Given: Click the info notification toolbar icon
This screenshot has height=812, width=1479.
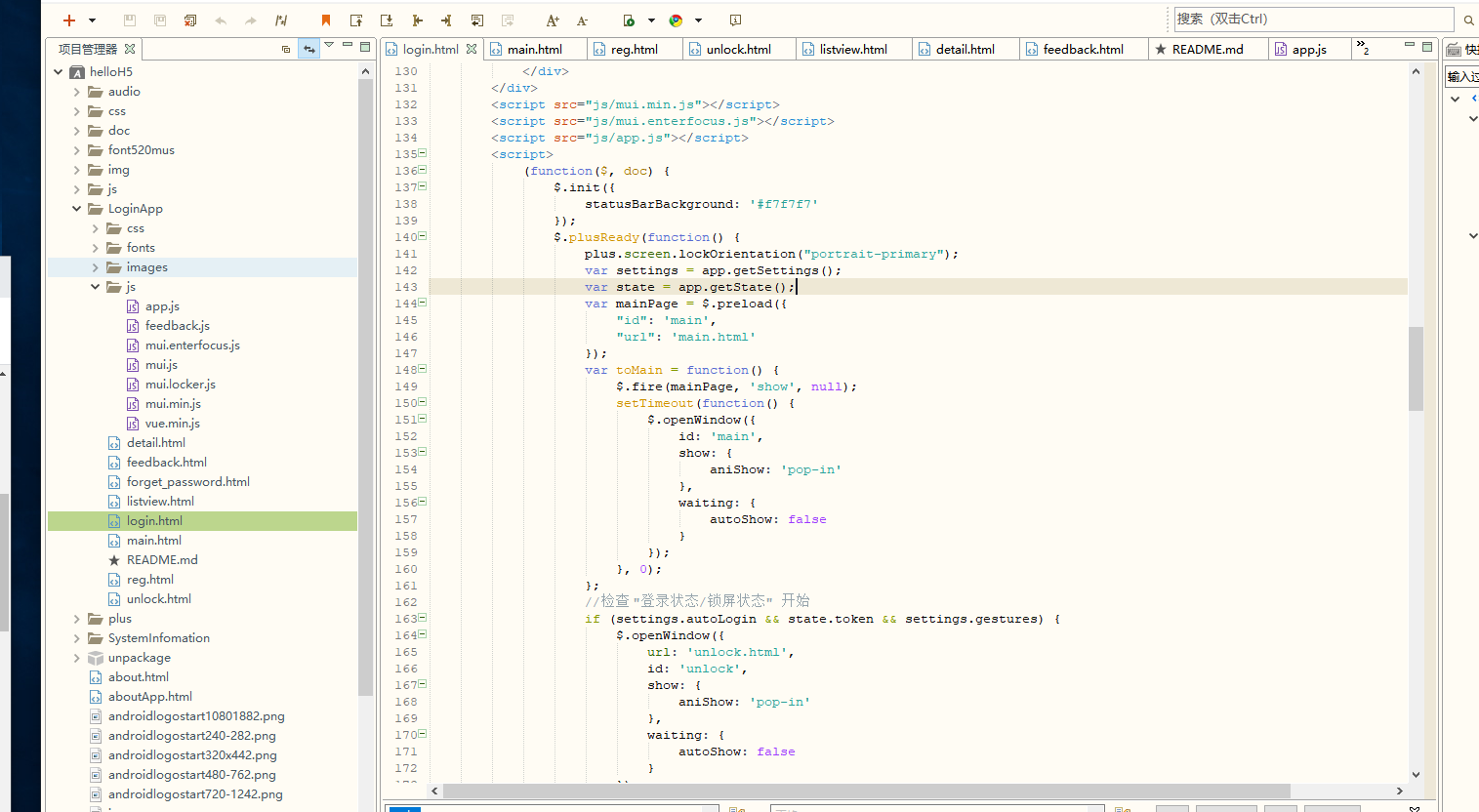Looking at the screenshot, I should coord(736,20).
